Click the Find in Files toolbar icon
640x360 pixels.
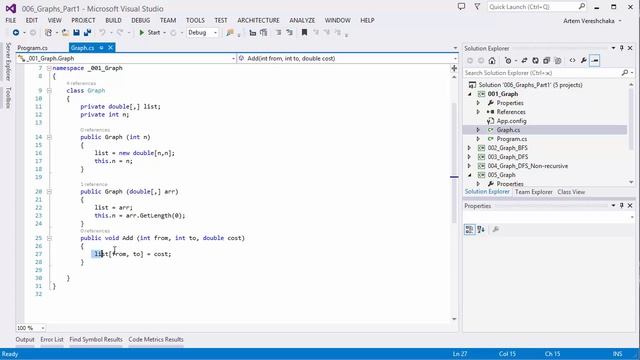(230, 33)
